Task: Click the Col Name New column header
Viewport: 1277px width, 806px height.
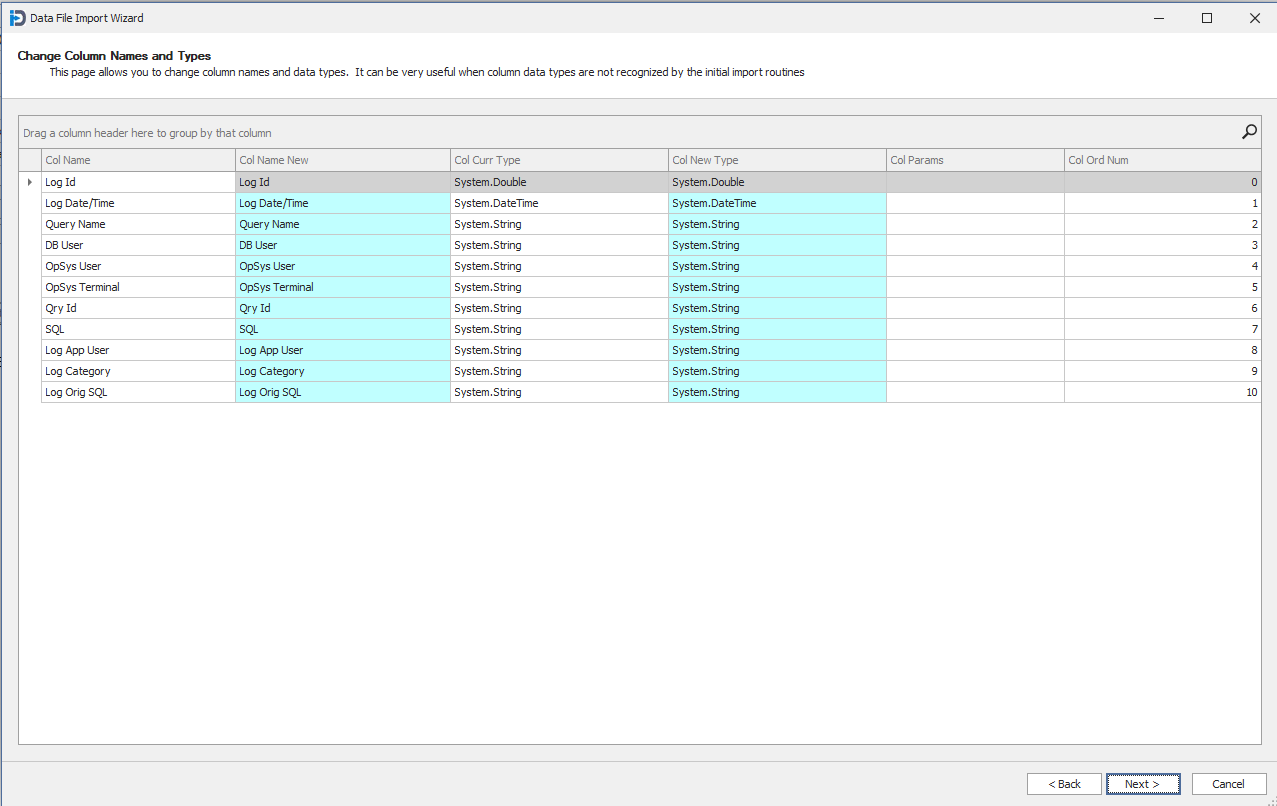Action: [x=342, y=160]
